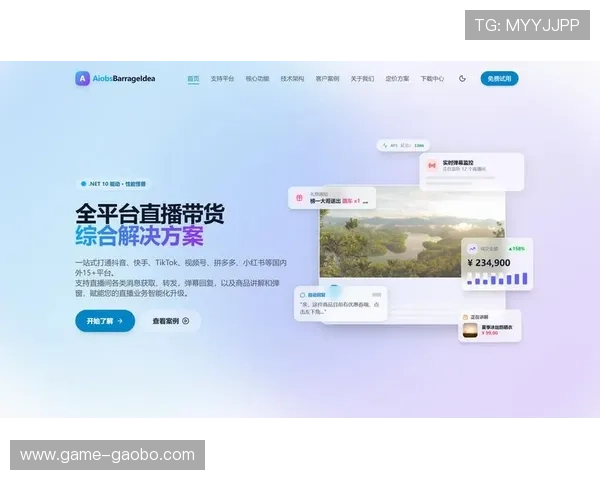Click the auto-reply circle icon
The image size is (600, 480).
pos(303,295)
